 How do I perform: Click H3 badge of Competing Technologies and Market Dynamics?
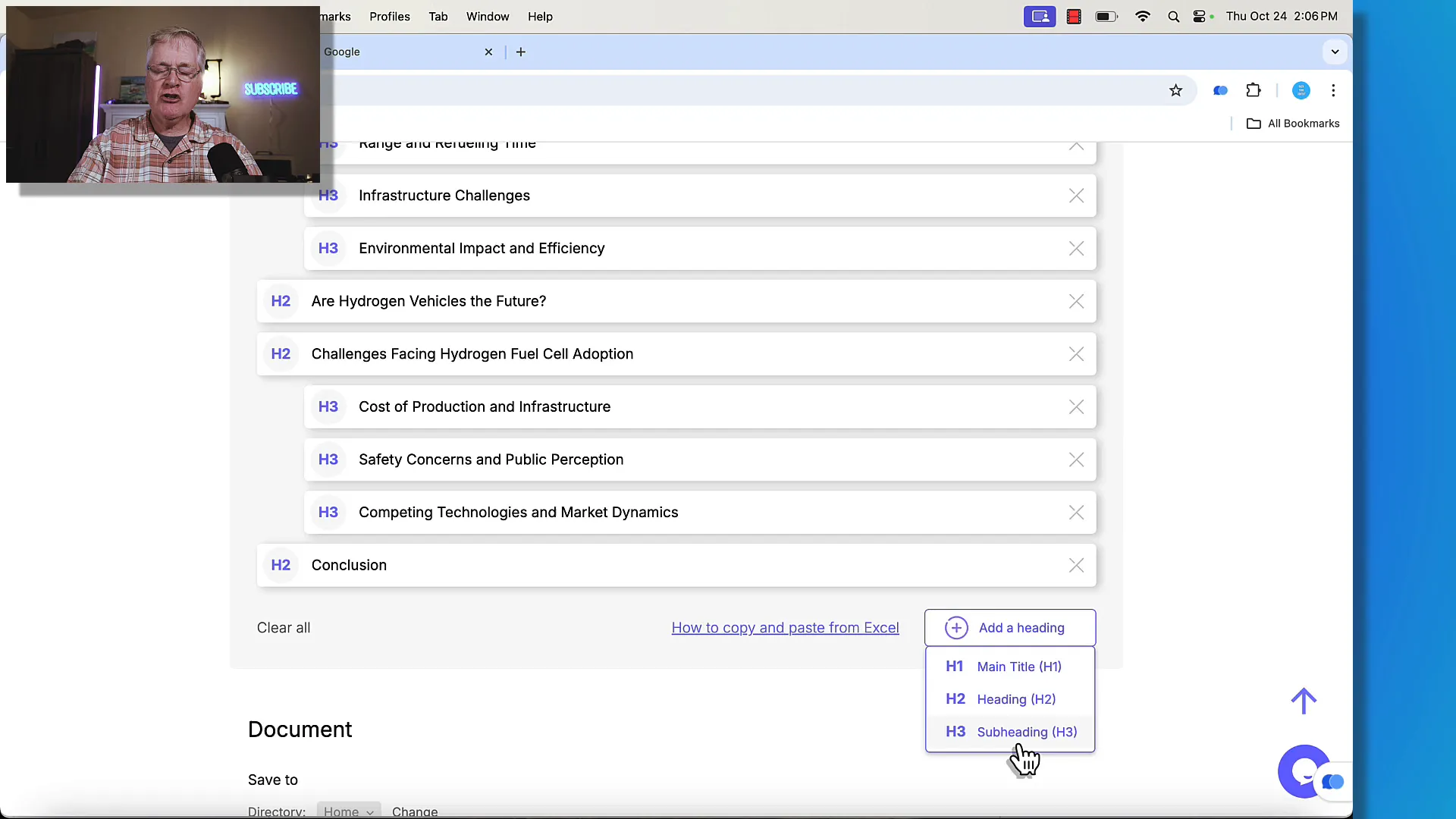[x=328, y=513]
